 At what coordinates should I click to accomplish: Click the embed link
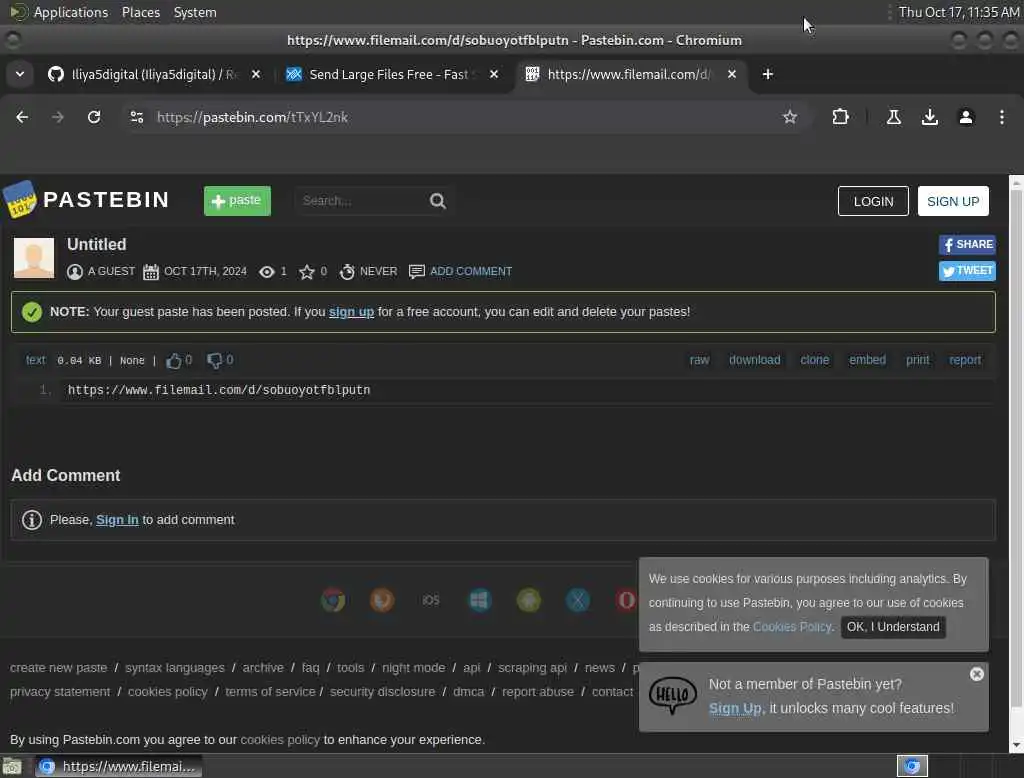pos(867,360)
